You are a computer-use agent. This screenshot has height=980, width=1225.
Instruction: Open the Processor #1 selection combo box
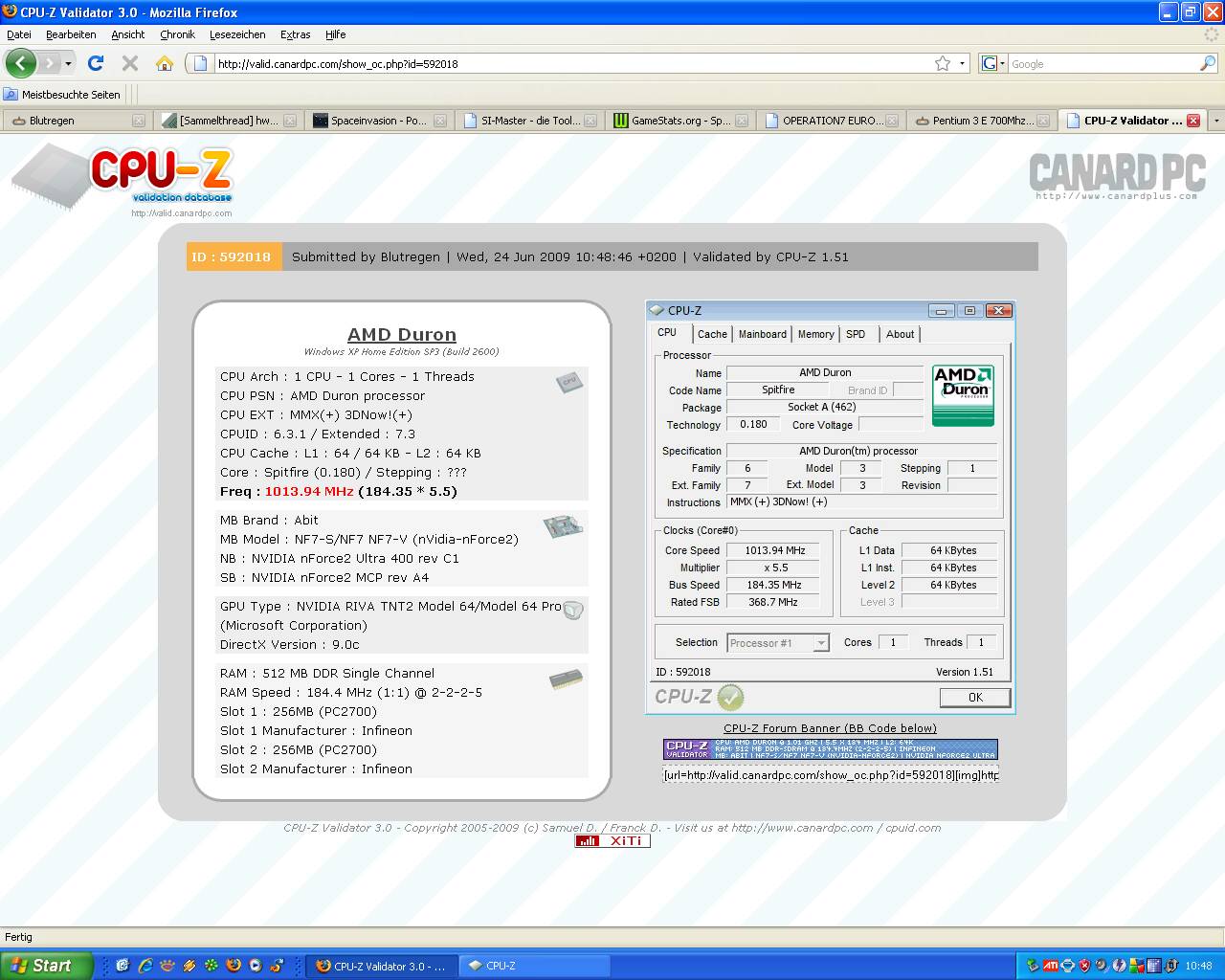[778, 643]
